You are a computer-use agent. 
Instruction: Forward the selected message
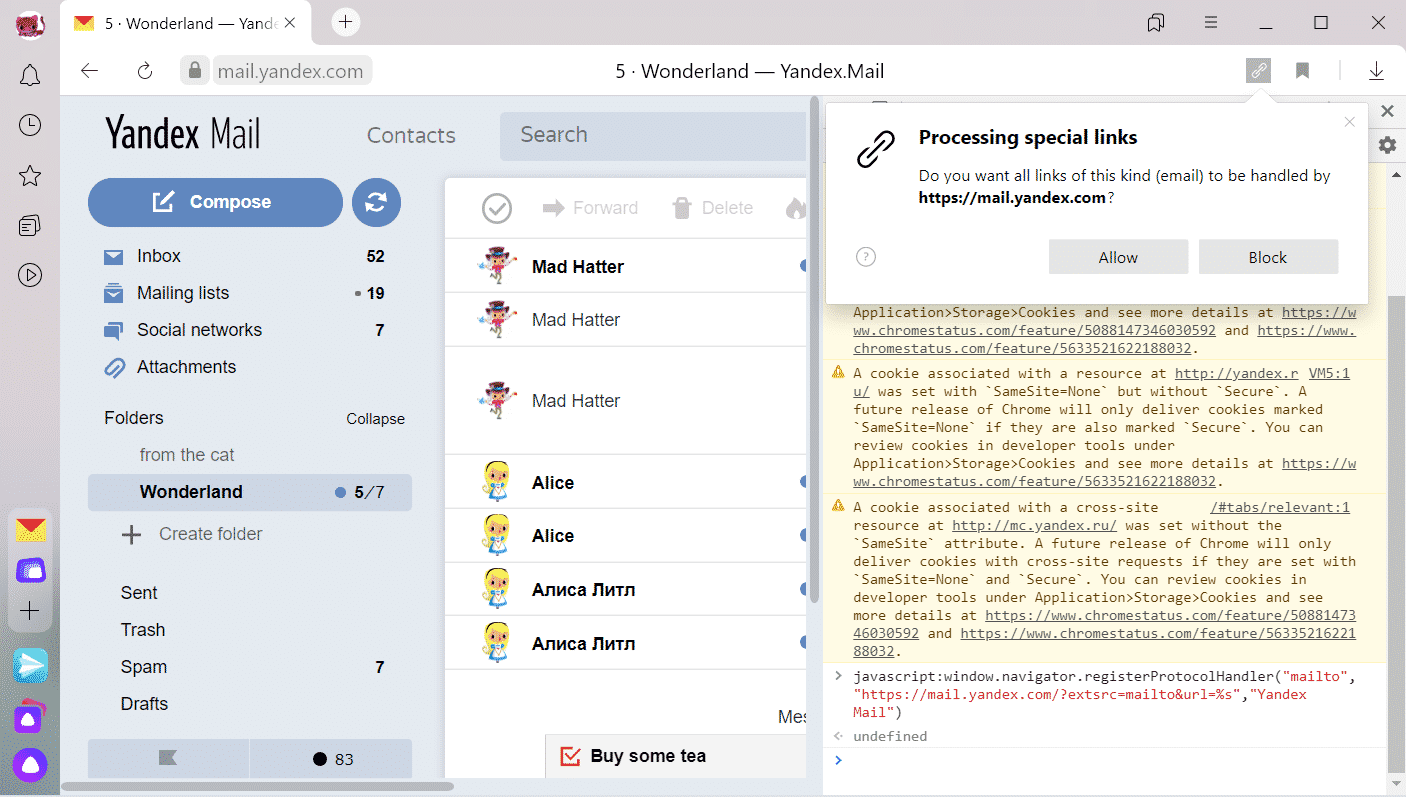[590, 208]
